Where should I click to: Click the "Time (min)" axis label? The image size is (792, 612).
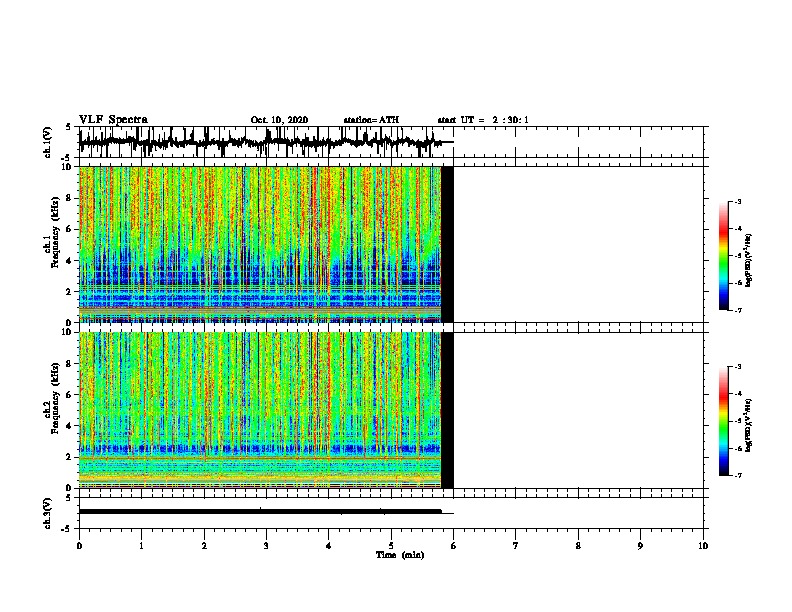pyautogui.click(x=400, y=555)
